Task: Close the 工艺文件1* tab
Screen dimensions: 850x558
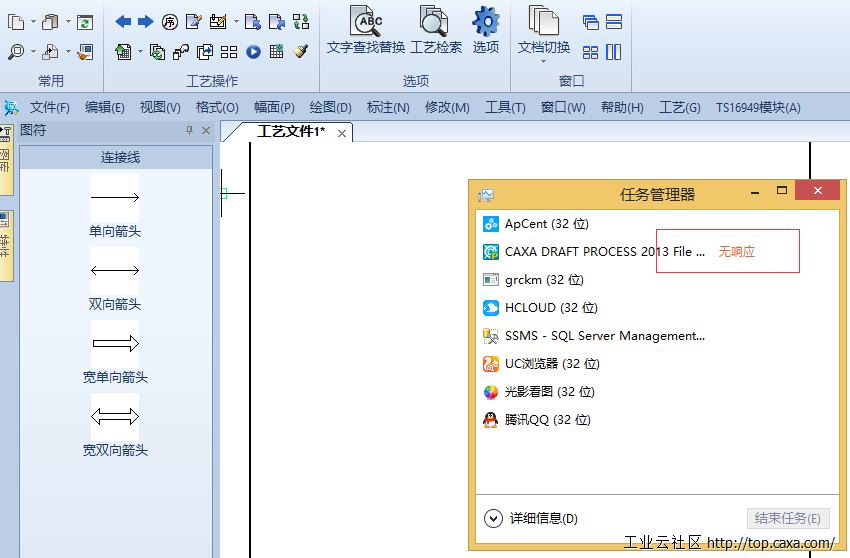Action: tap(342, 133)
